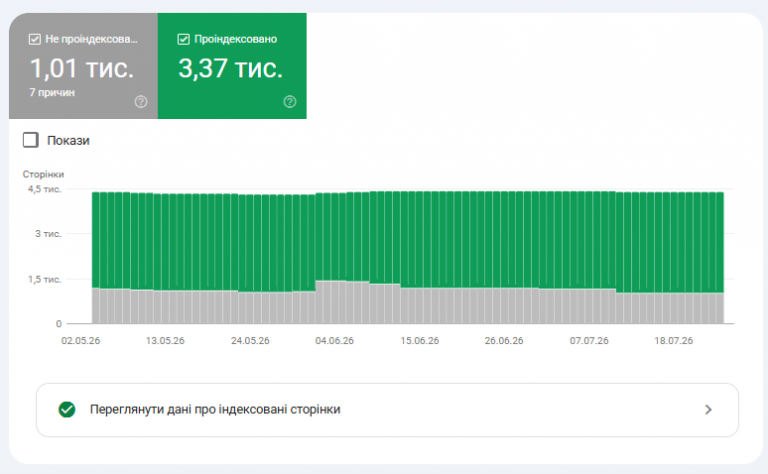Select the grey Не проіндексовано 1,01 тис. card
The image size is (768, 474).
(x=83, y=66)
